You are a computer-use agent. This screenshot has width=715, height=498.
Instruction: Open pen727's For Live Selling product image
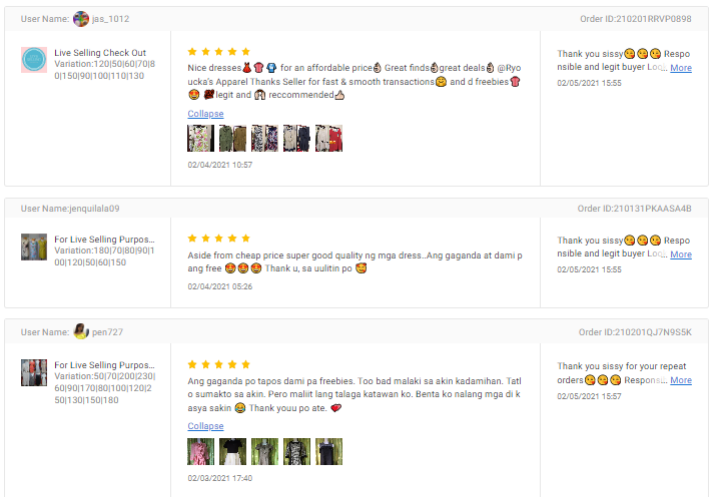coord(34,373)
